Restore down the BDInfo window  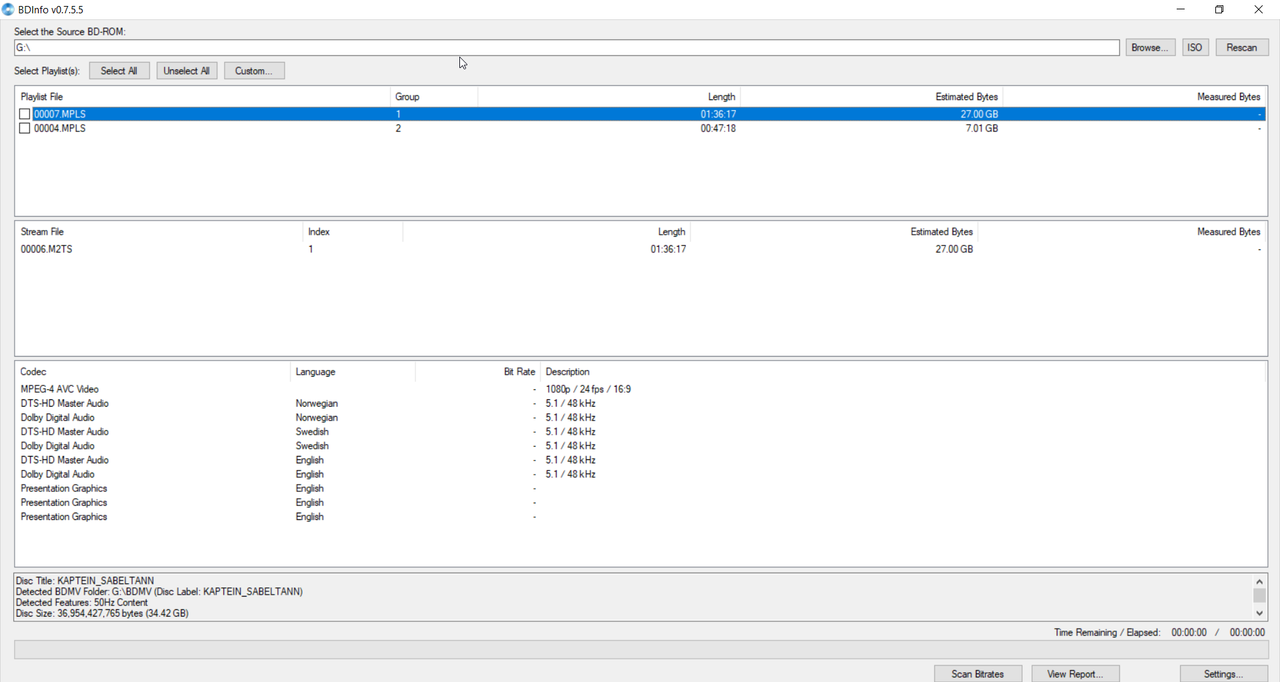coord(1219,9)
